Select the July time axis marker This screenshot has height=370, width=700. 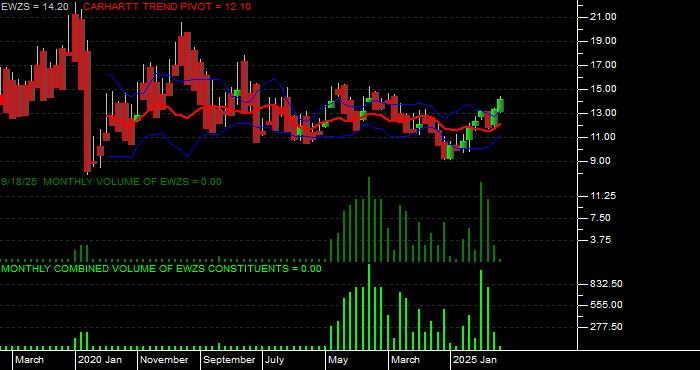tap(274, 360)
